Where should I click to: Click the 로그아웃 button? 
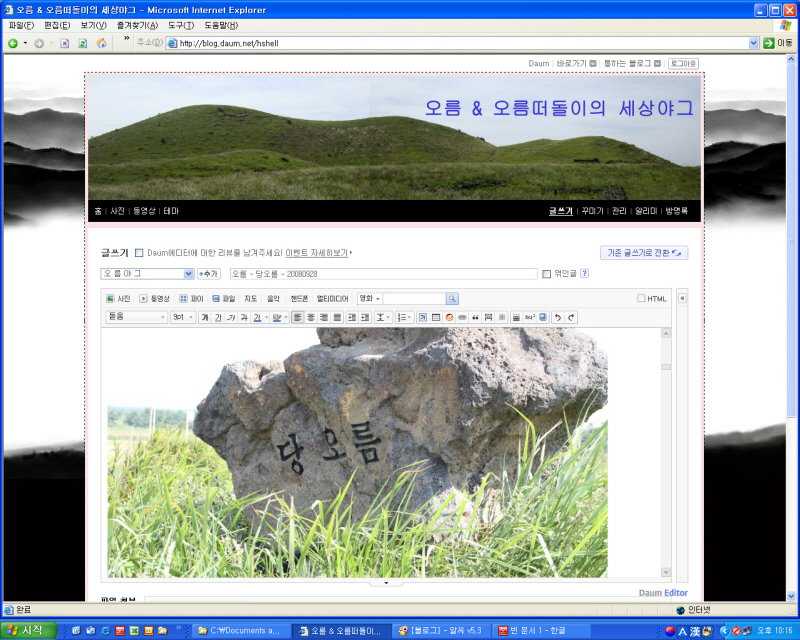683,63
